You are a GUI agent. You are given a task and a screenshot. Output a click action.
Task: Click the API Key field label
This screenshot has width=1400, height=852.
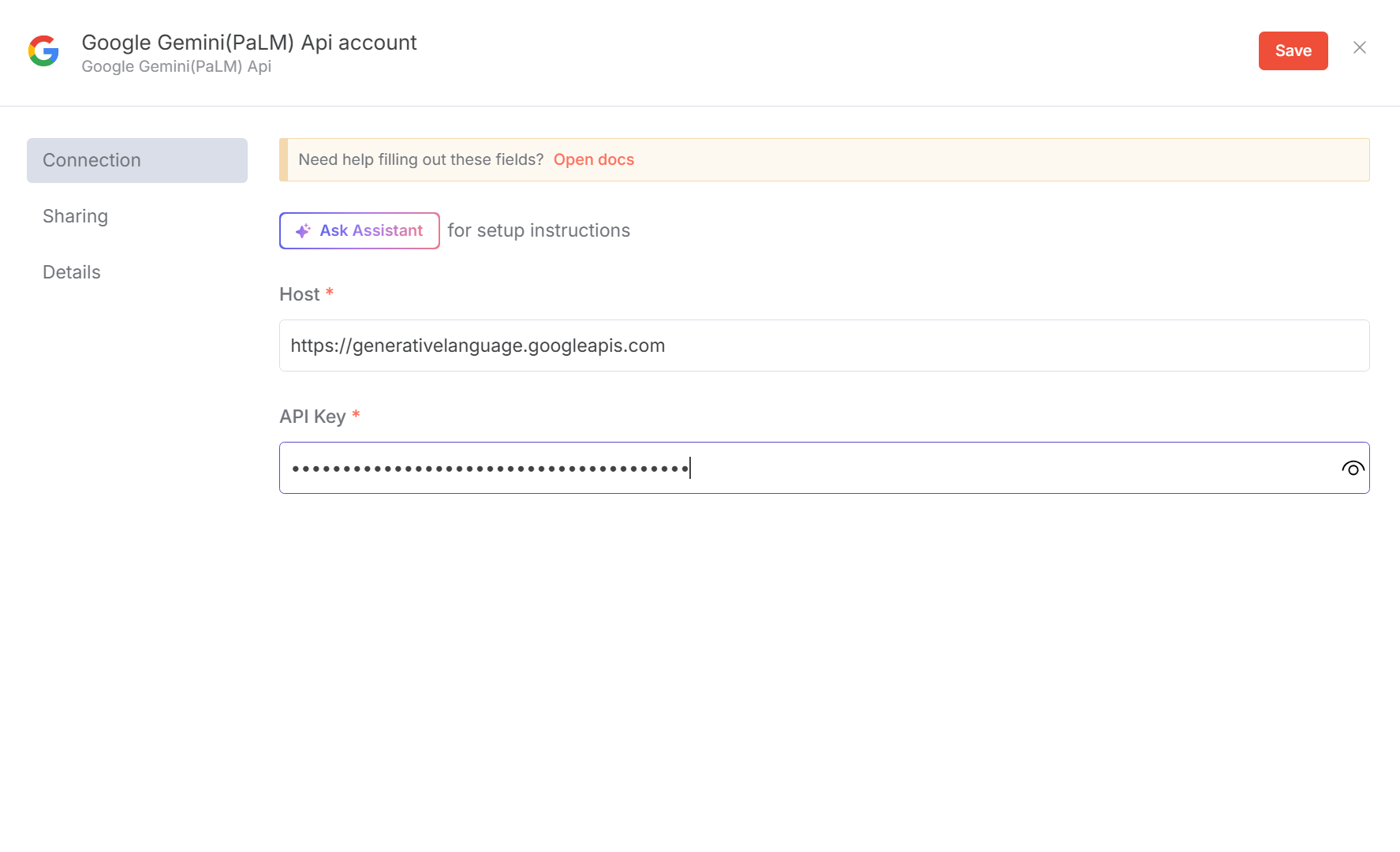[312, 417]
